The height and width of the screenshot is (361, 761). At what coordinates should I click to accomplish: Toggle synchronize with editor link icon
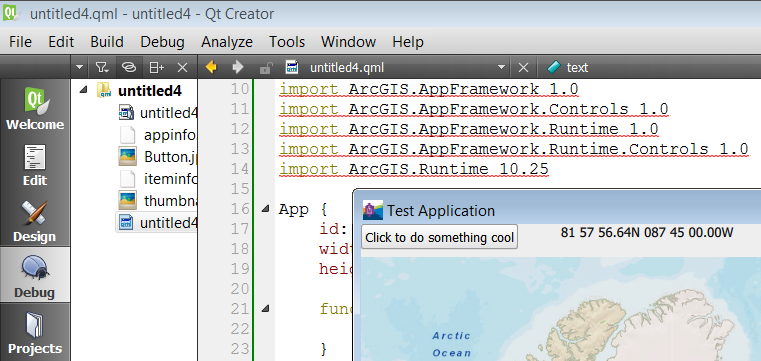tap(128, 67)
